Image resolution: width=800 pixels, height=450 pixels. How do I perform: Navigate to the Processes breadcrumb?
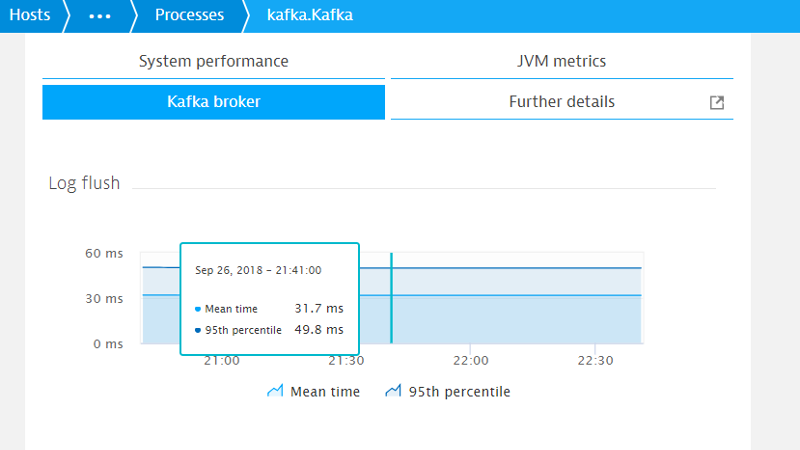(x=189, y=16)
